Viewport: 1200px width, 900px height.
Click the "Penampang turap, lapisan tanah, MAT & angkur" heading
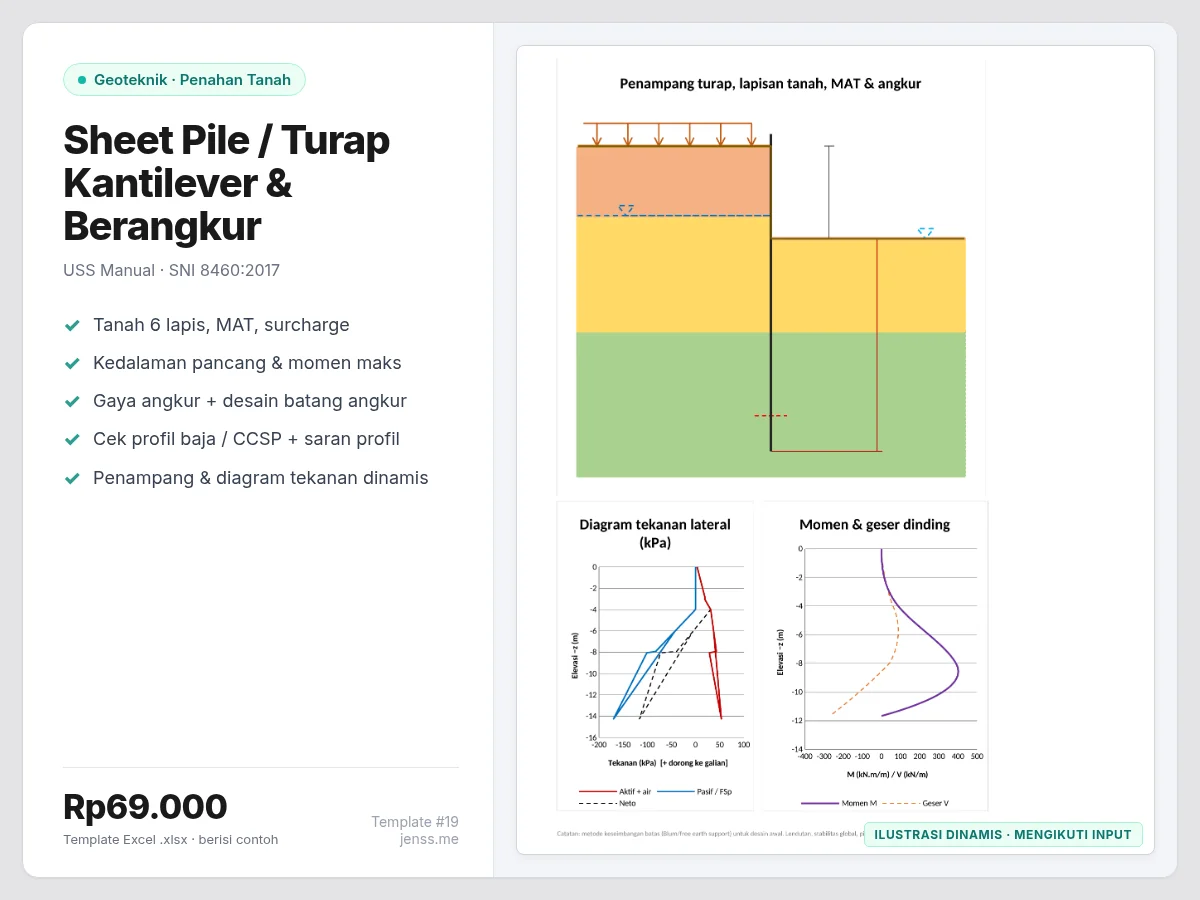tap(770, 84)
